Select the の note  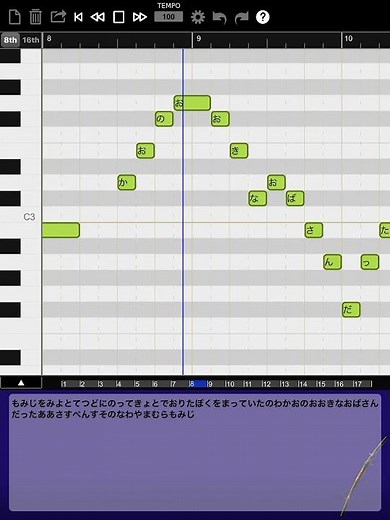[164, 119]
